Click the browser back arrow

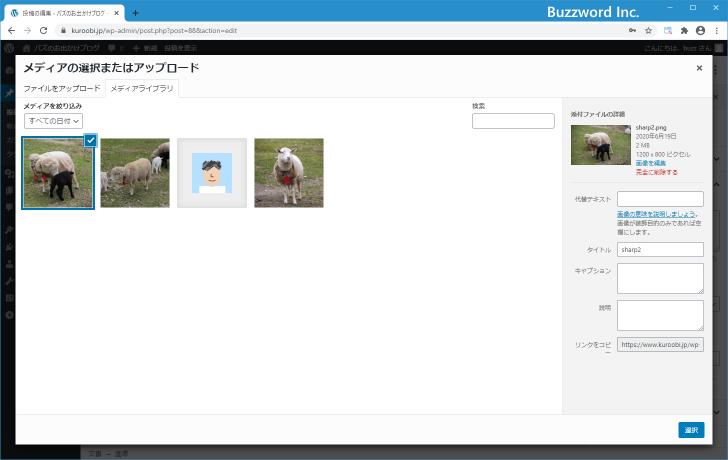click(x=11, y=30)
